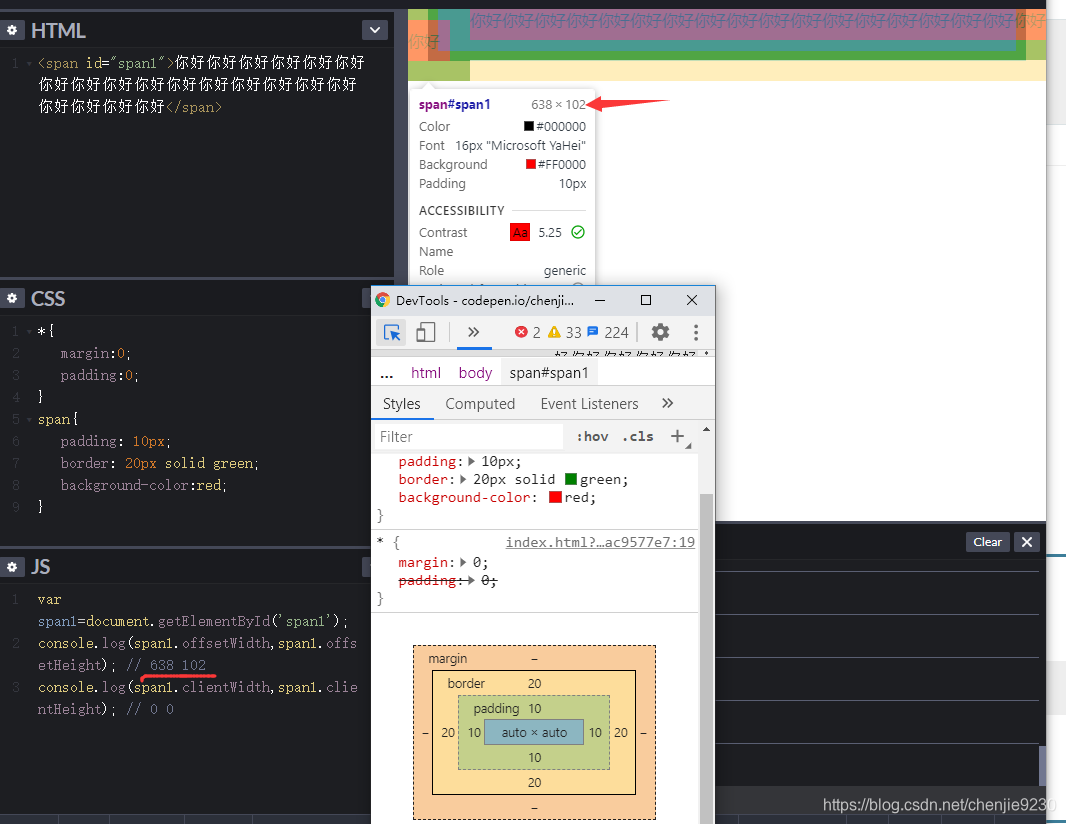This screenshot has height=824, width=1066.
Task: Click the padding property name in Styles
Action: (427, 462)
